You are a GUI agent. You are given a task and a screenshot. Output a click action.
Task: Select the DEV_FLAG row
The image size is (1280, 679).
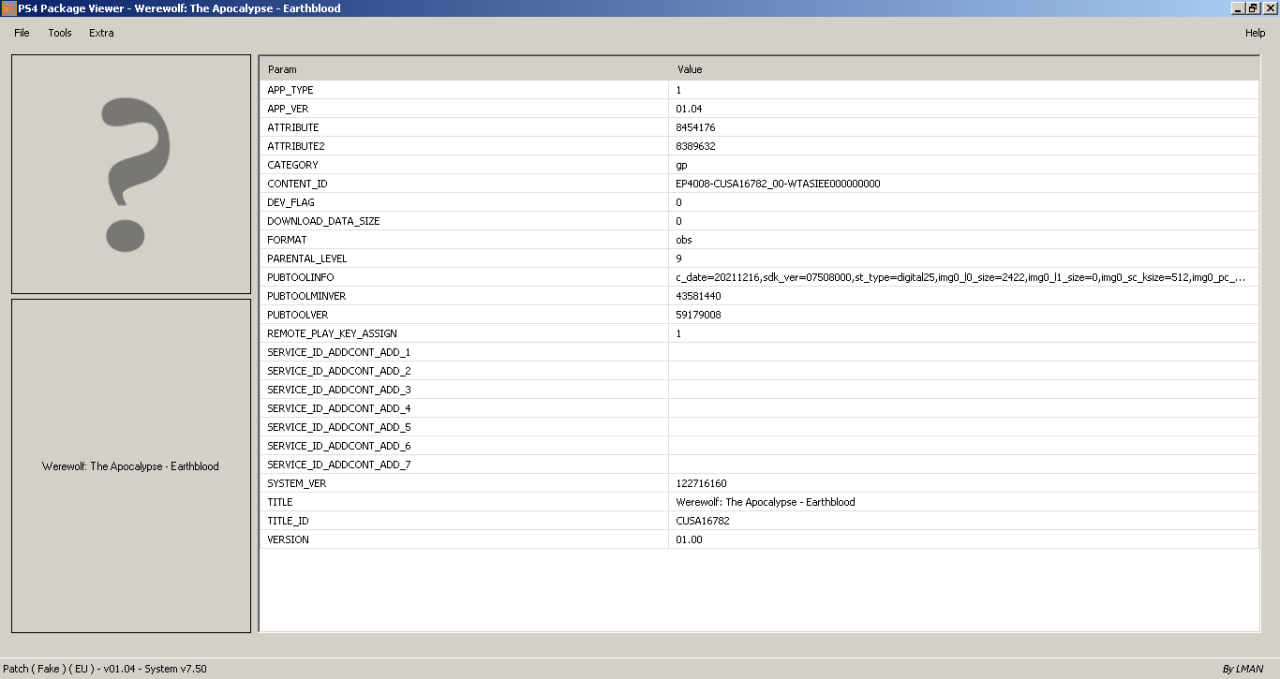pyautogui.click(x=759, y=202)
